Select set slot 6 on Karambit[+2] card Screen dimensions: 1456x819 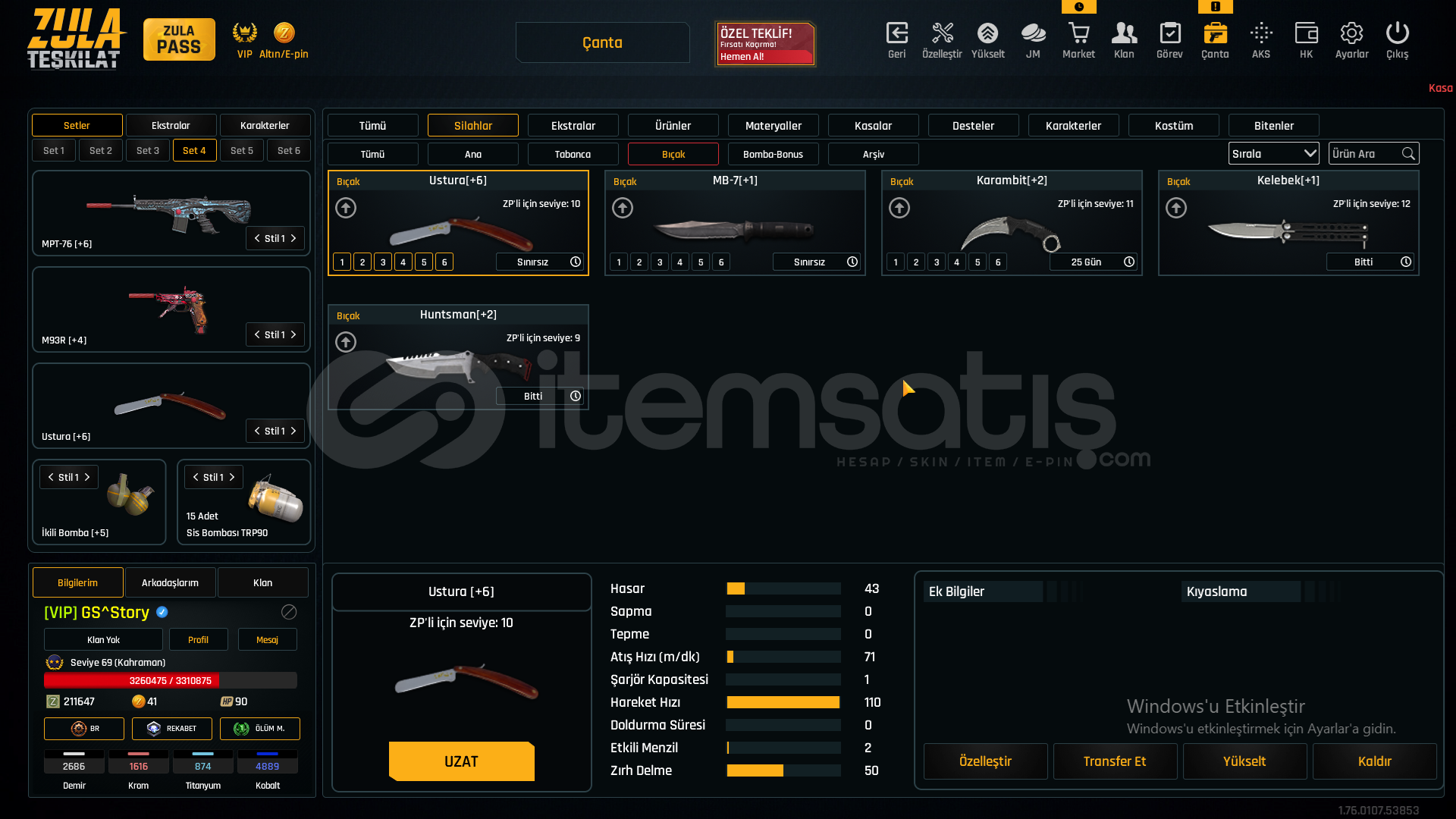point(998,262)
